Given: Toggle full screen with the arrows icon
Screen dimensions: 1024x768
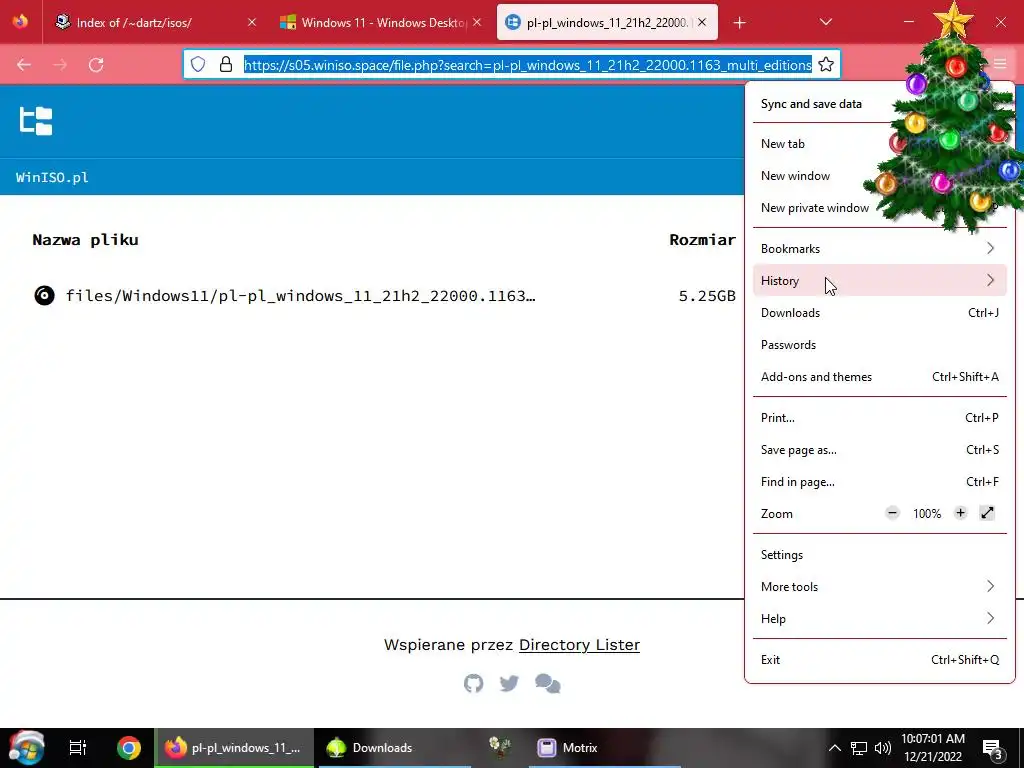Looking at the screenshot, I should tap(987, 513).
